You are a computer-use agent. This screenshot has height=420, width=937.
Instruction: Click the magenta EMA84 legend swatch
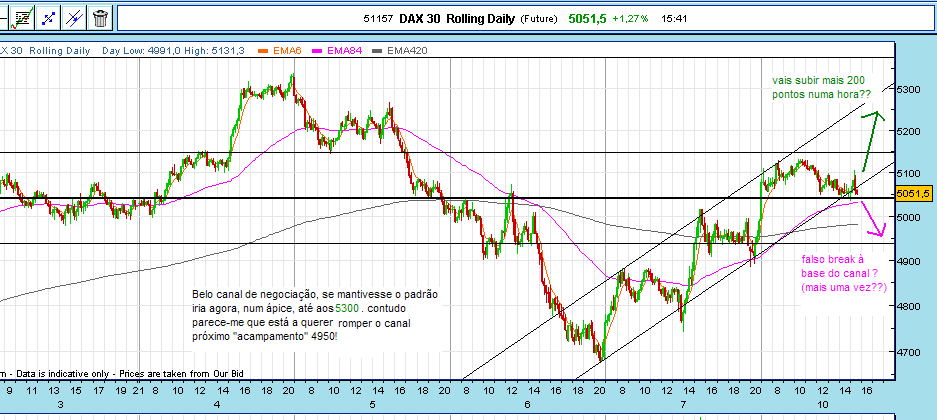point(317,51)
